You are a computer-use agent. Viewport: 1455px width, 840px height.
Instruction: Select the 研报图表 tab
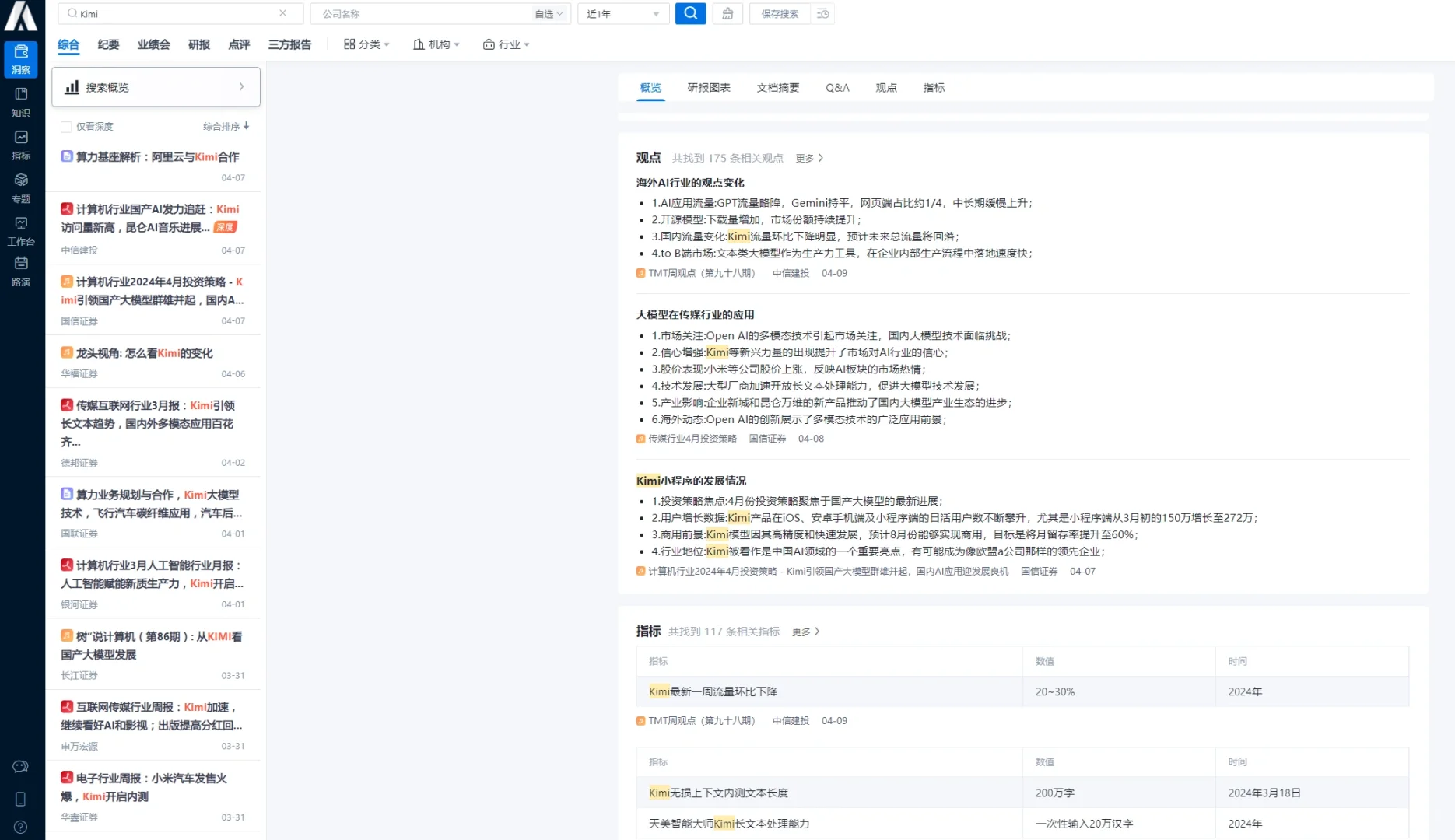[x=709, y=88]
